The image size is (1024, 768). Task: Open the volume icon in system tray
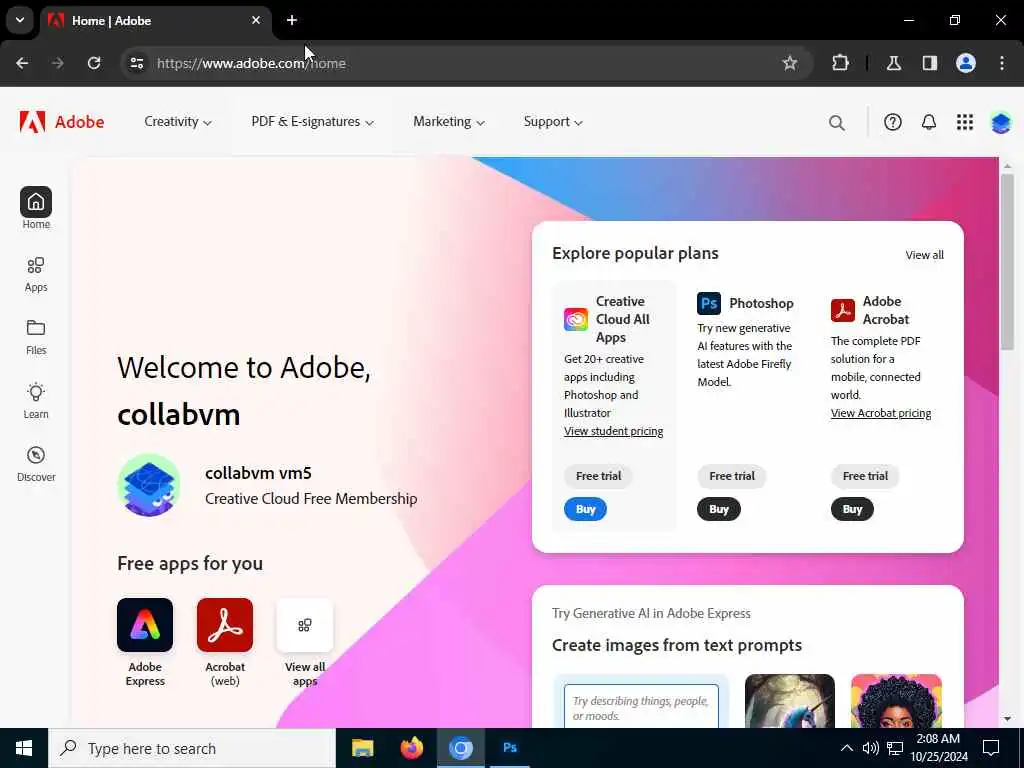870,748
